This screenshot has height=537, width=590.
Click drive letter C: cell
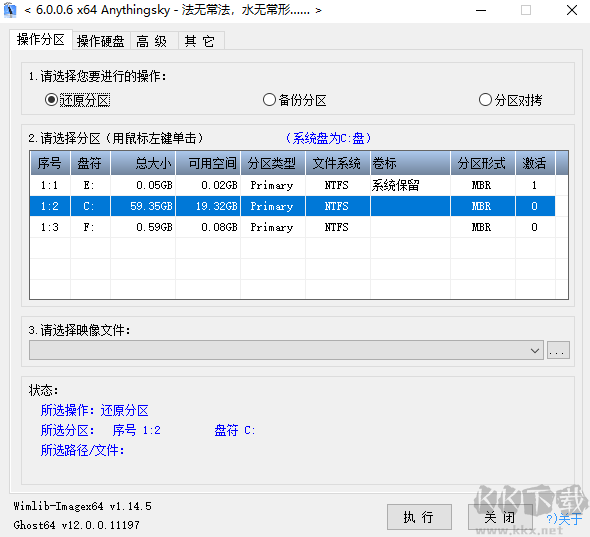89,206
